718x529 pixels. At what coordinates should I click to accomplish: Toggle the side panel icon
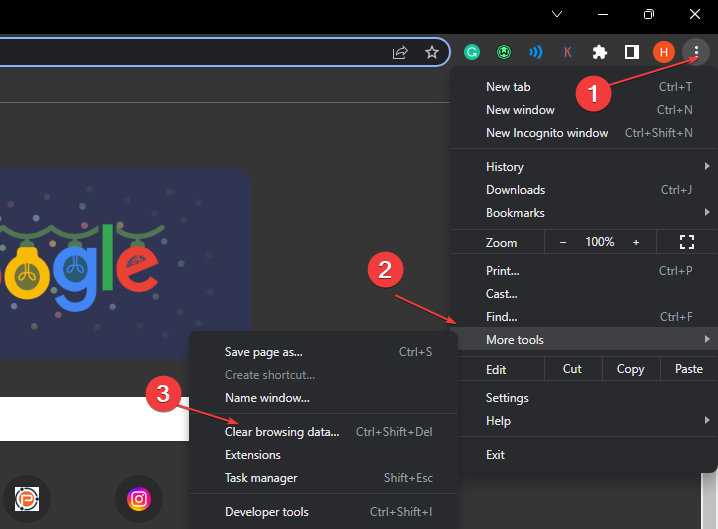pyautogui.click(x=631, y=52)
